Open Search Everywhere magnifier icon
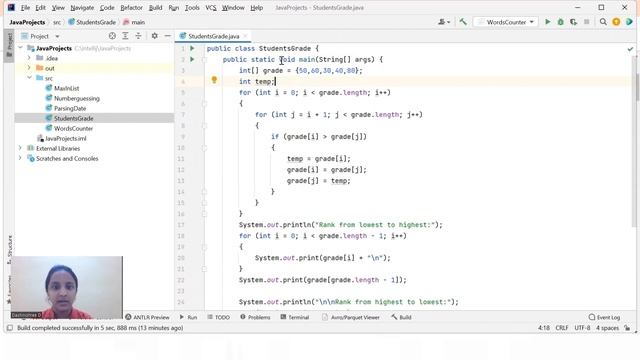 [x=603, y=22]
